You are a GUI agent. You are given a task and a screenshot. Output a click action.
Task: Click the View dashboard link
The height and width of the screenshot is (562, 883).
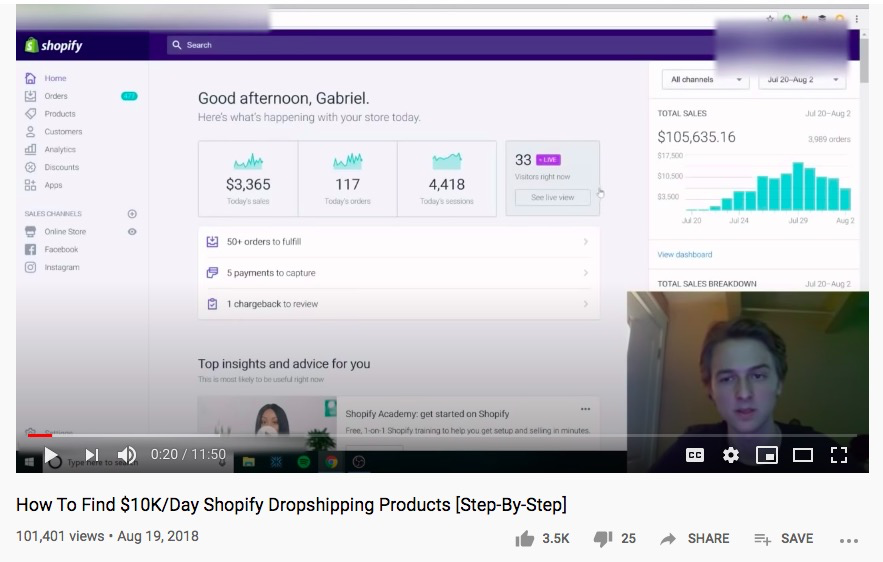(684, 255)
